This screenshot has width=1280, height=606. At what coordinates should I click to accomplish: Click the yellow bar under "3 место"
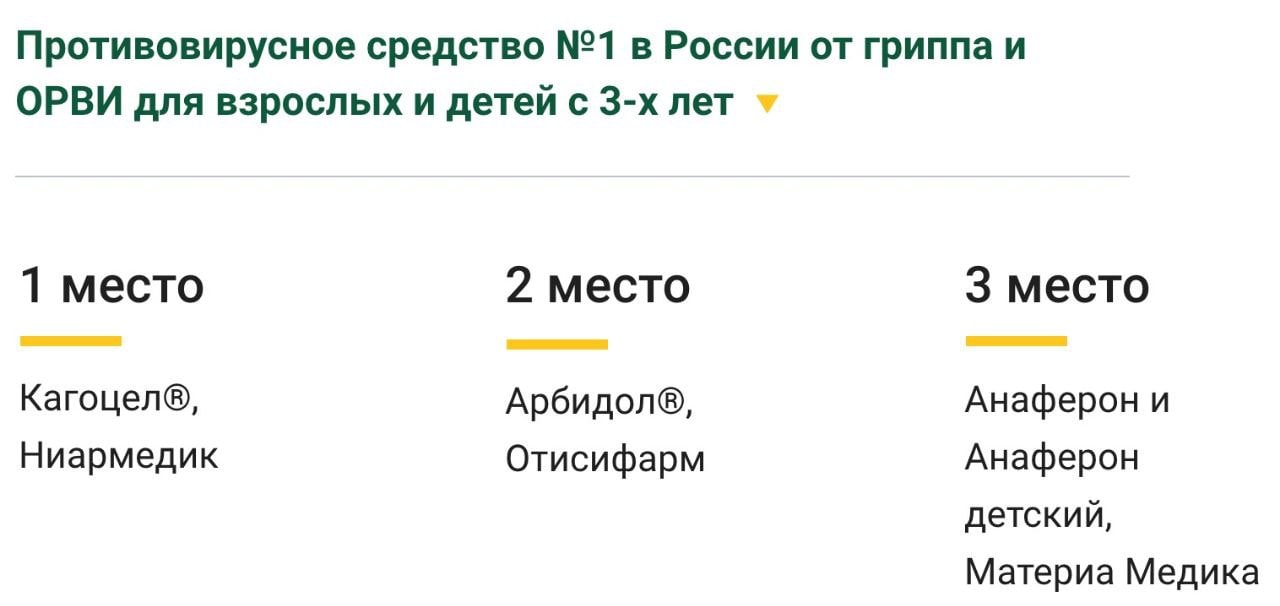[x=1016, y=341]
